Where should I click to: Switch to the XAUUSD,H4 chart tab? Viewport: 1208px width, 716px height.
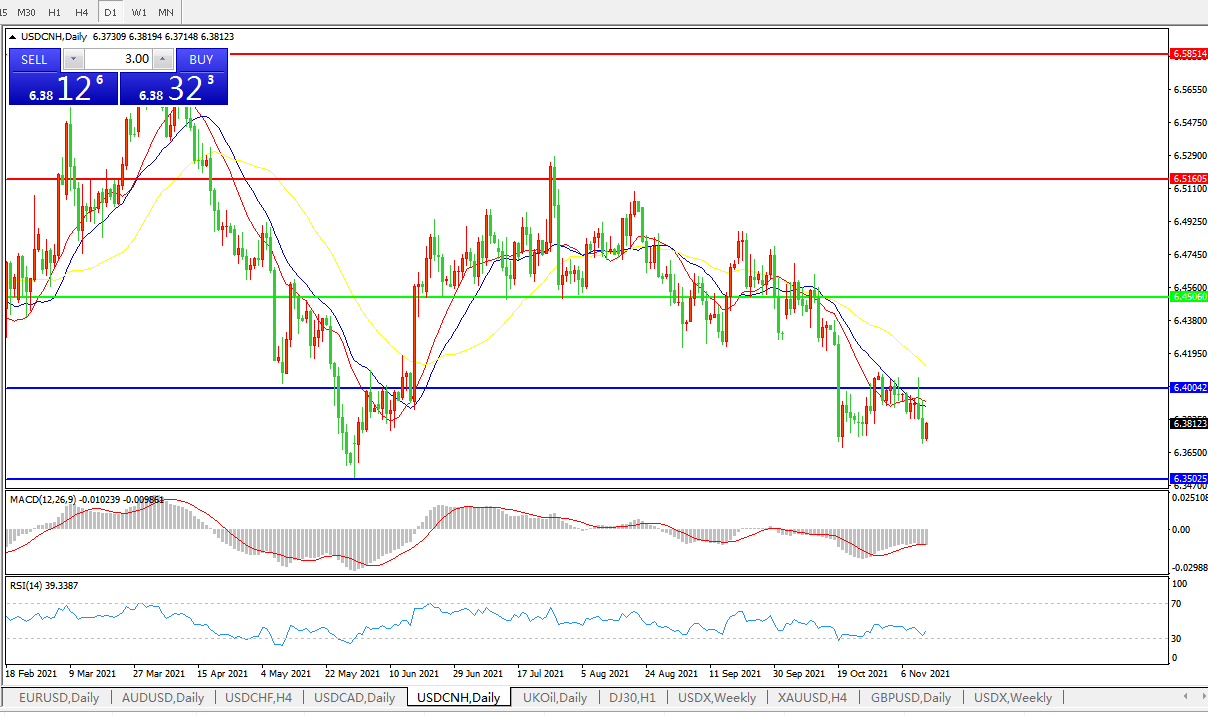(813, 698)
